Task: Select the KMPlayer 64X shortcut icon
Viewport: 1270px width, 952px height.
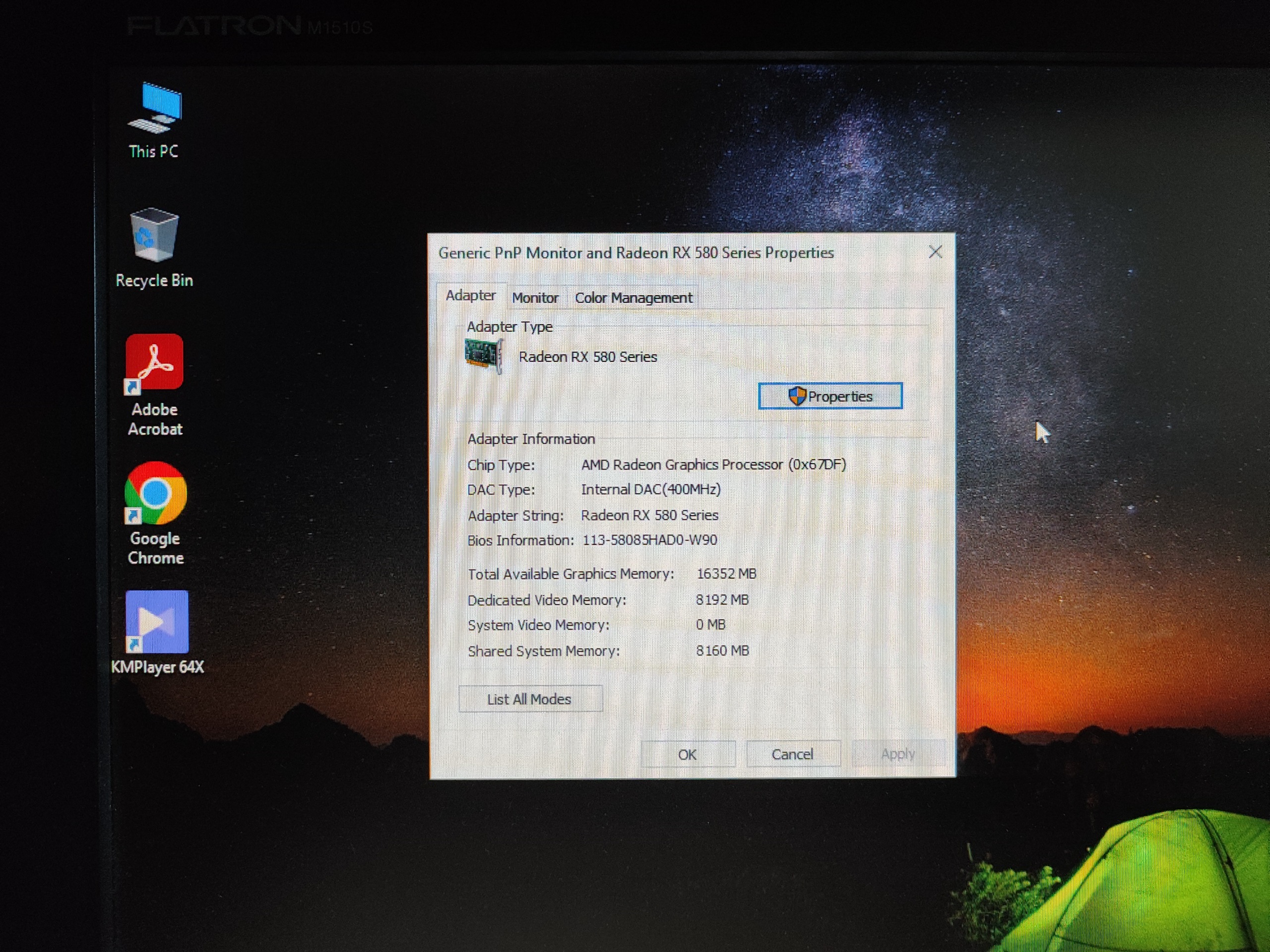Action: tap(157, 622)
